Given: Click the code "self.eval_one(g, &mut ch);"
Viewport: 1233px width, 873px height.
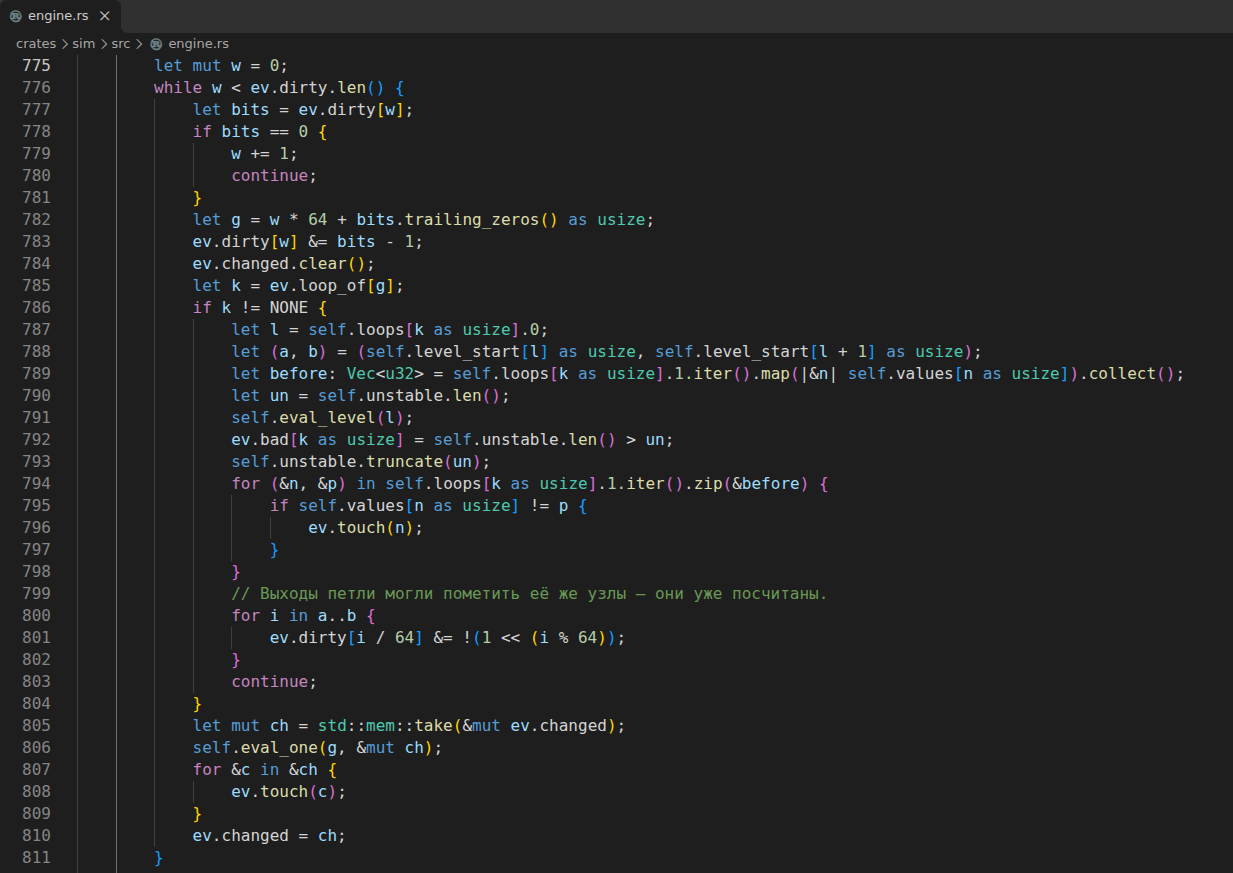Looking at the screenshot, I should pos(318,747).
